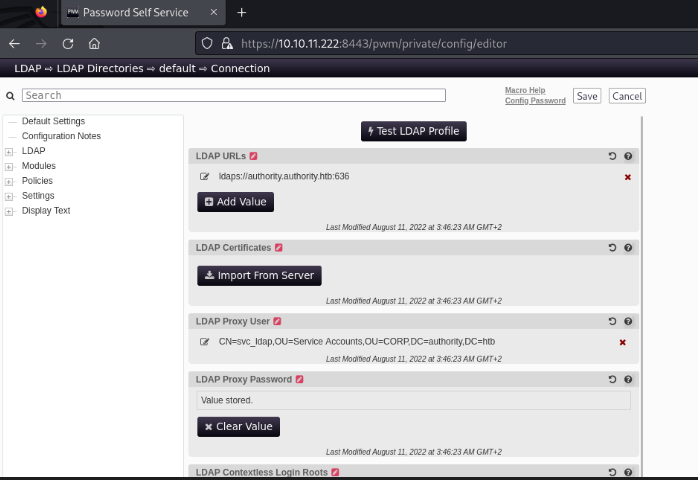698x480 pixels.
Task: Select Default Settings in the sidebar
Action: coord(53,121)
